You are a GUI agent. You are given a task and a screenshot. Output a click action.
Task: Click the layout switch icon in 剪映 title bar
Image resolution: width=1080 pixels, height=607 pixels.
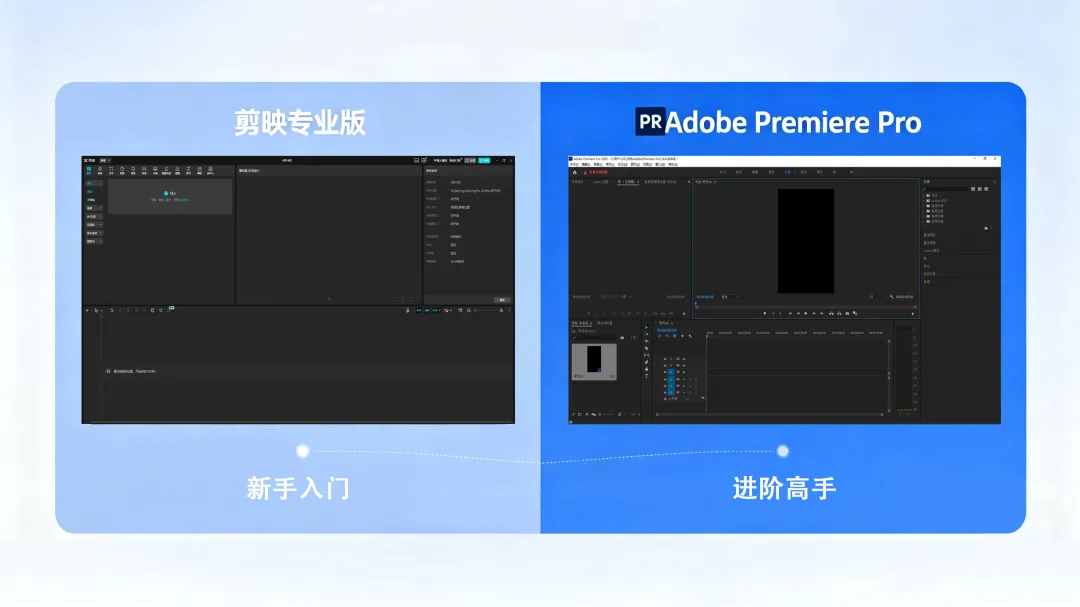pos(424,161)
